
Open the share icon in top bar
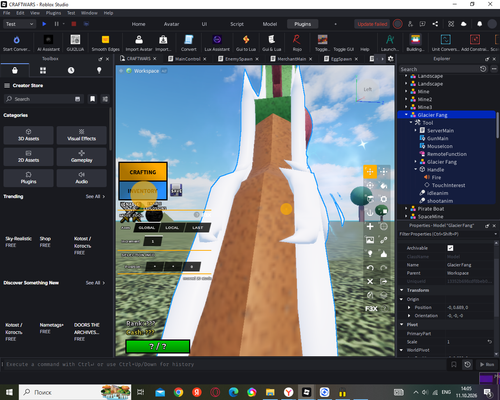tap(435, 24)
